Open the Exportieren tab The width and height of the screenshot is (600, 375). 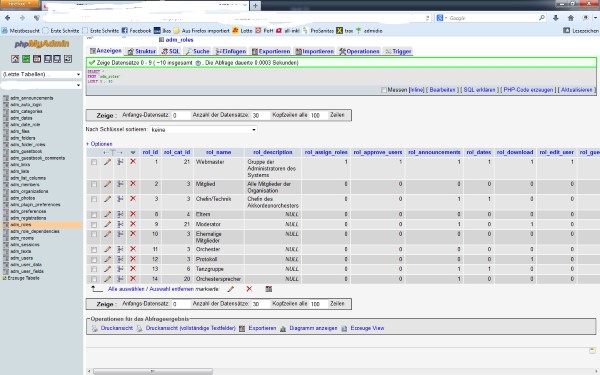coord(271,51)
